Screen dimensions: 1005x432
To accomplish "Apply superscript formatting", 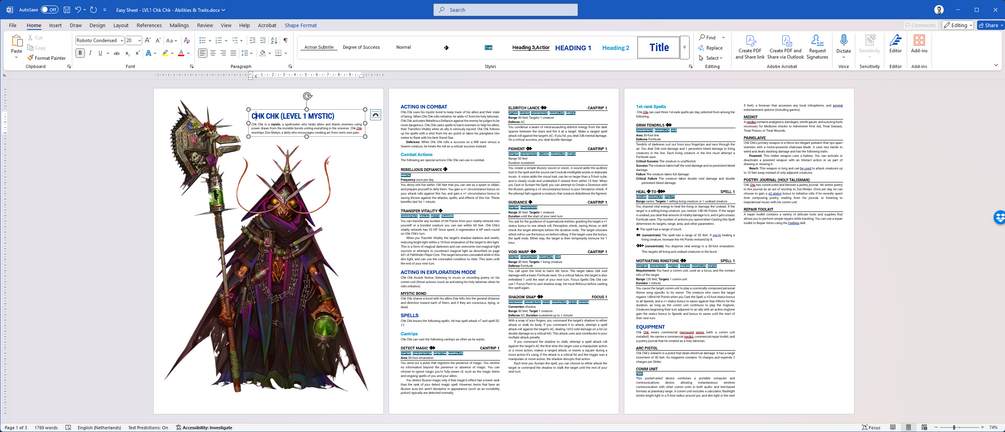I will [138, 53].
